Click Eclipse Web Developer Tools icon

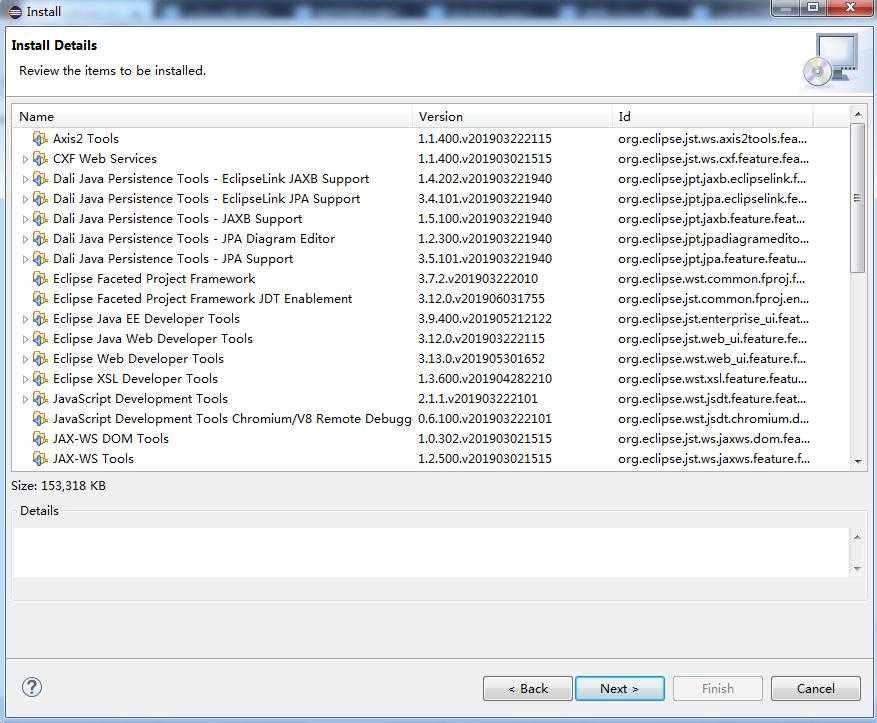pos(40,358)
